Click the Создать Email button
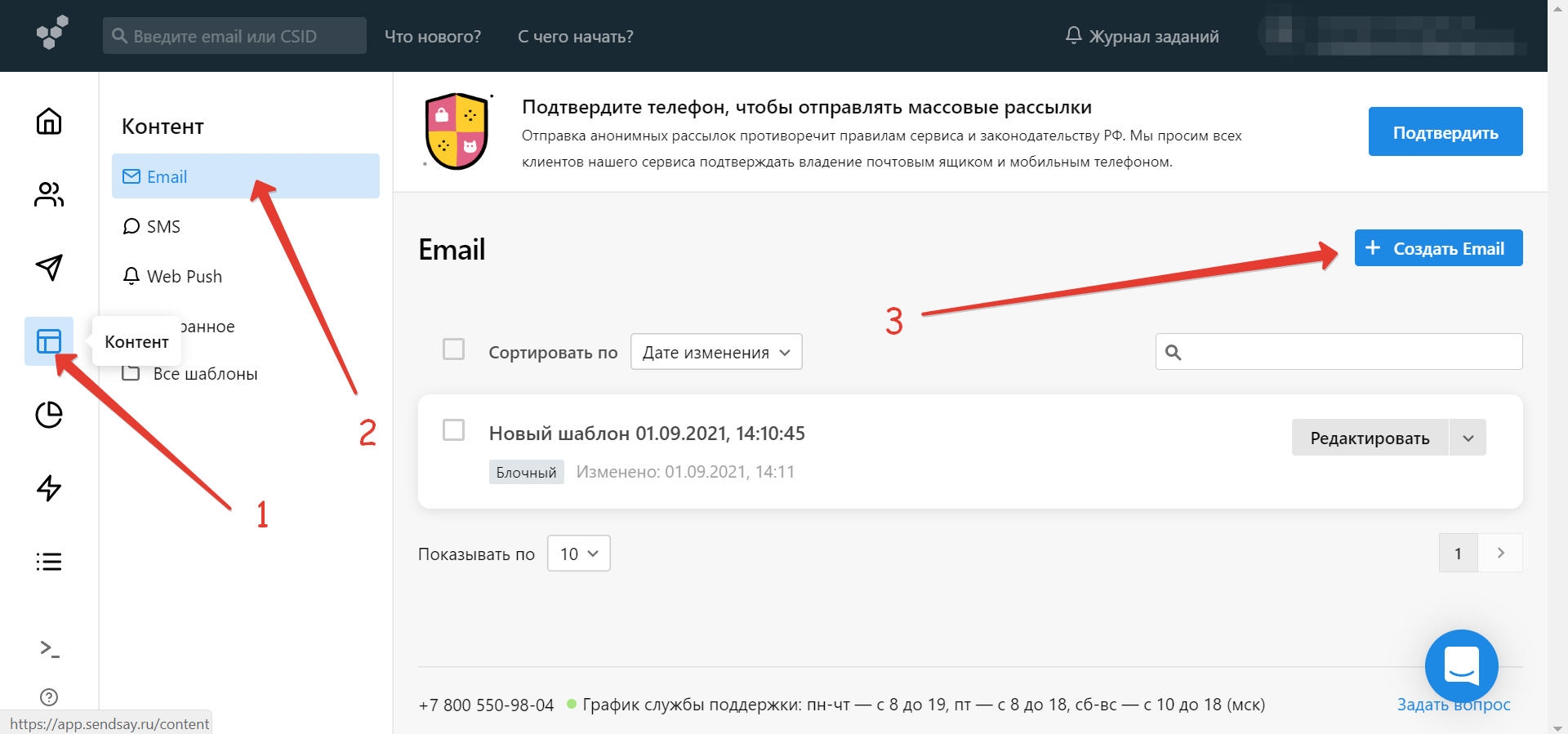The width and height of the screenshot is (1568, 734). [x=1438, y=248]
